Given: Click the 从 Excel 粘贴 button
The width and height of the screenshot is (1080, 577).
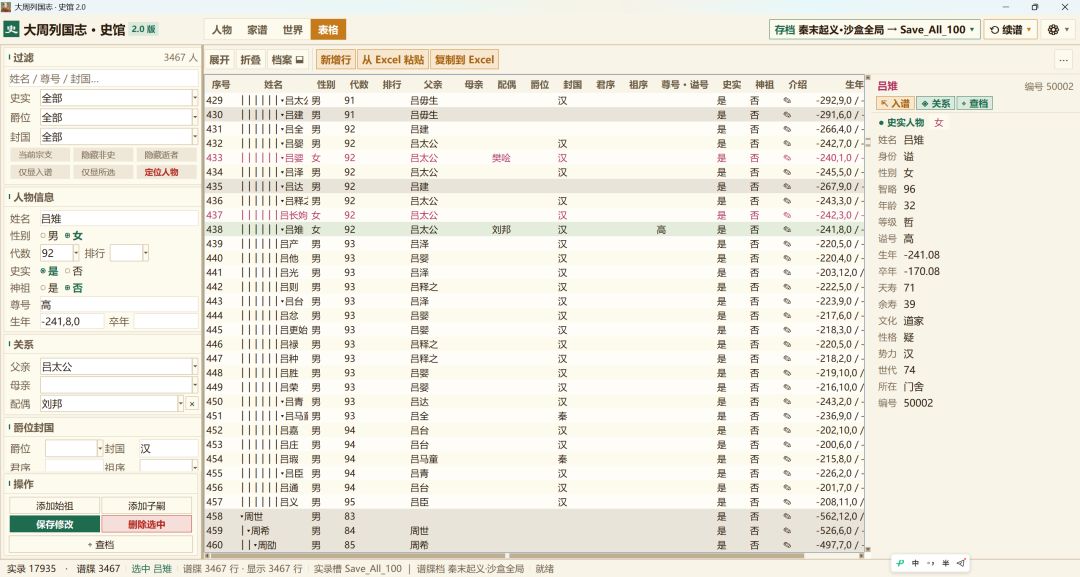Looking at the screenshot, I should tap(393, 60).
